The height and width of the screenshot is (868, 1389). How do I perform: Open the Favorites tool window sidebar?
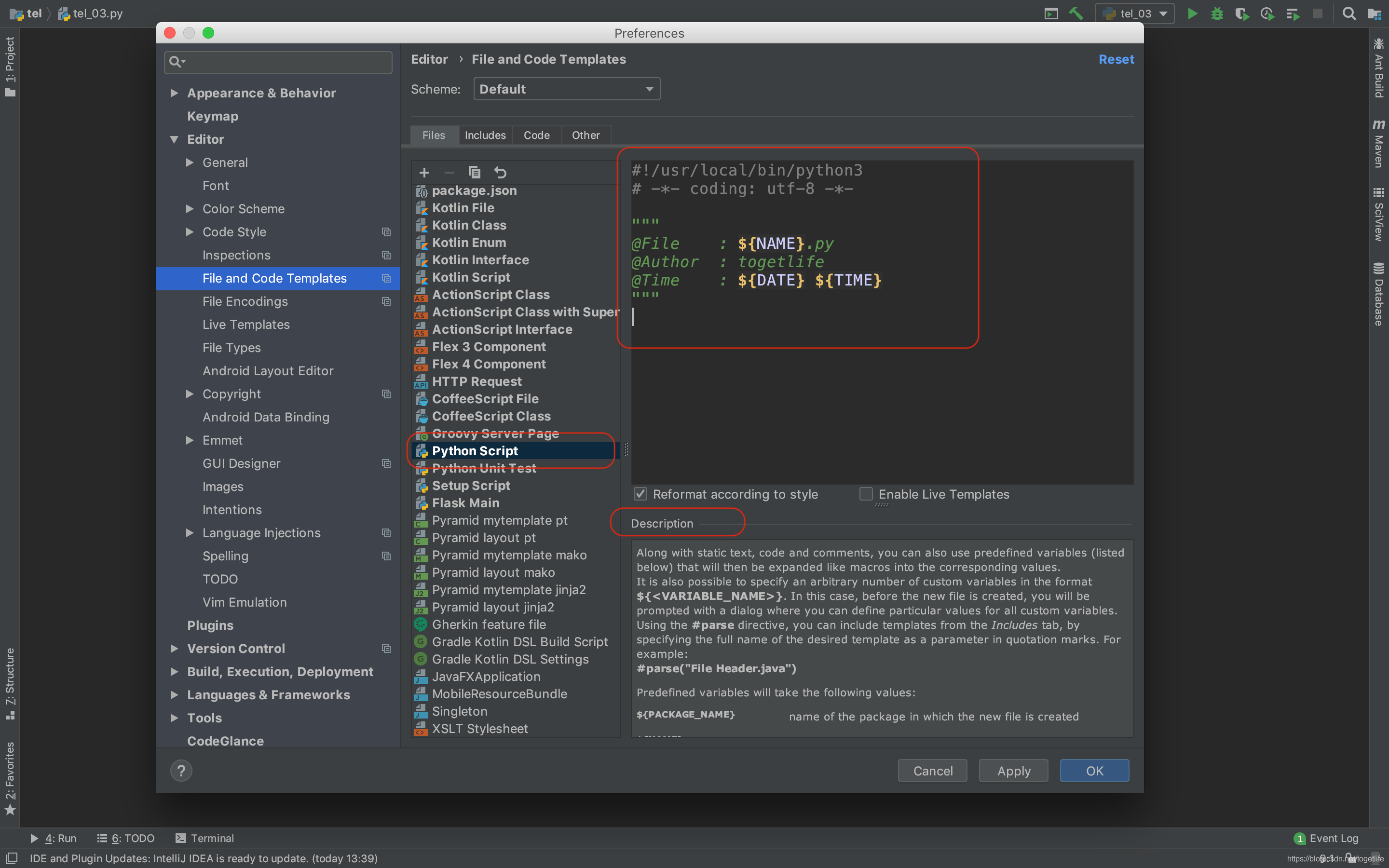10,778
